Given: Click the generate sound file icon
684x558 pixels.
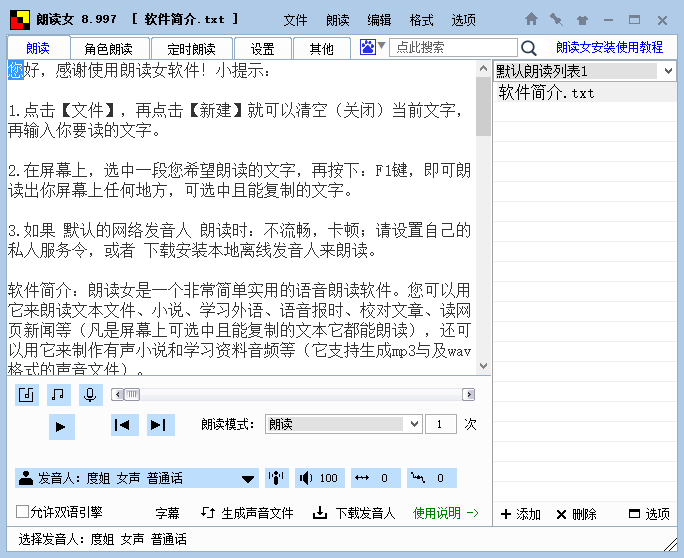Looking at the screenshot, I should (x=208, y=513).
